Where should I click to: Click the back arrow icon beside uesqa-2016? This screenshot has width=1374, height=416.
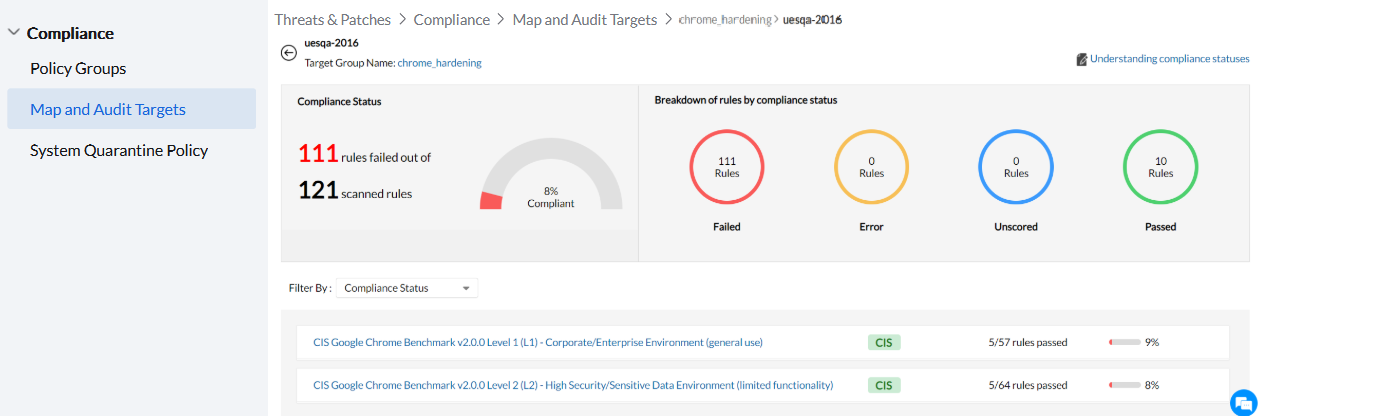pyautogui.click(x=289, y=53)
